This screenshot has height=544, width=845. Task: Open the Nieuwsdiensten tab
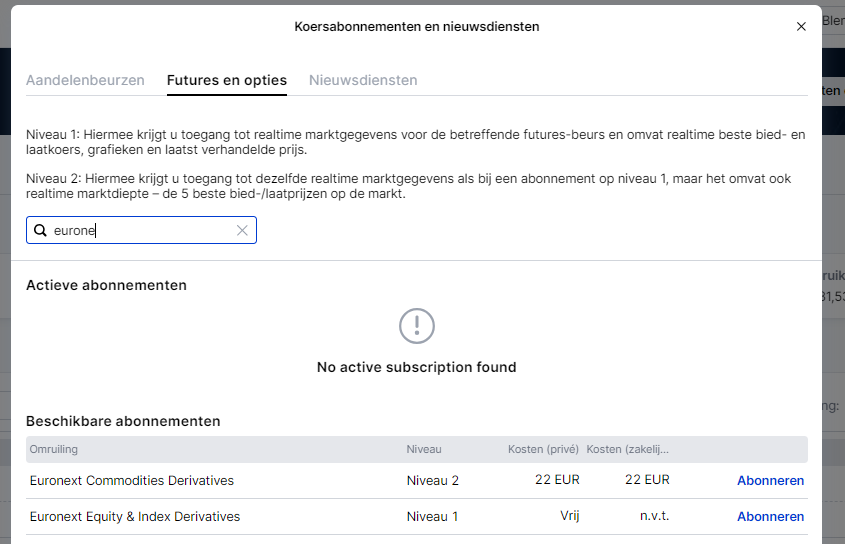[x=363, y=80]
